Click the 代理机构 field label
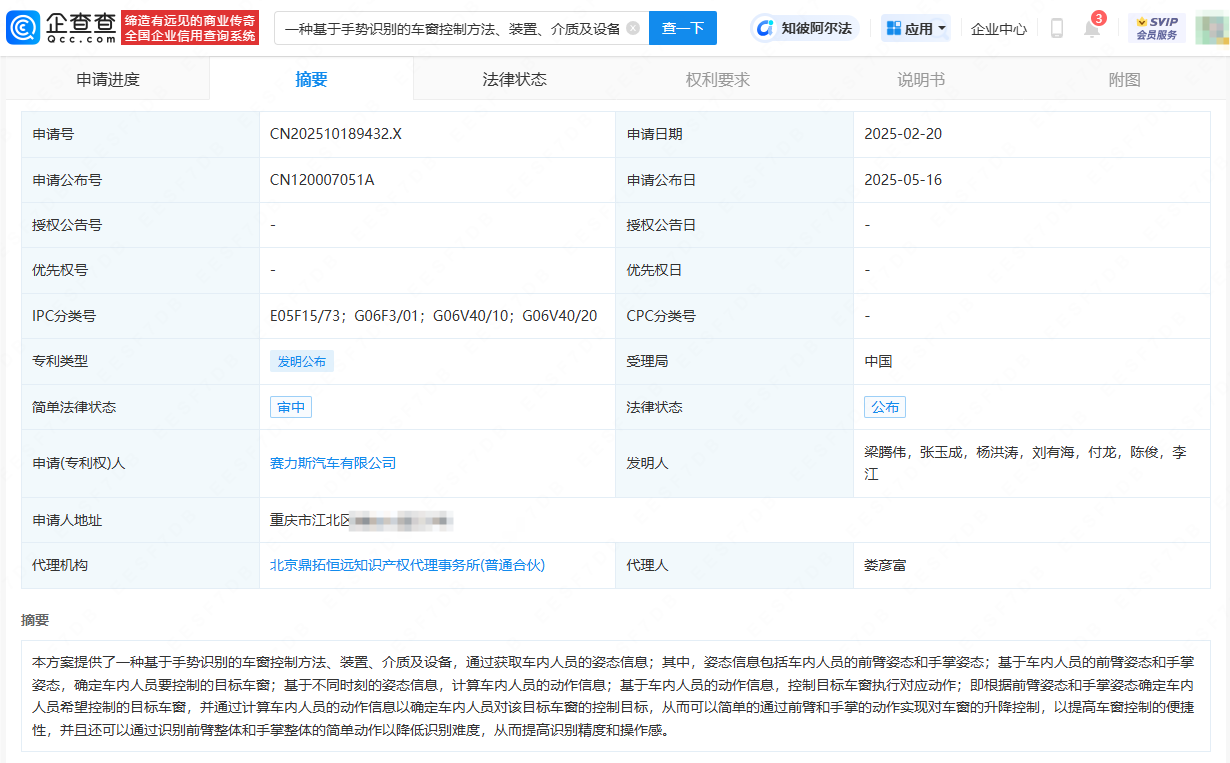1230x763 pixels. (60, 565)
